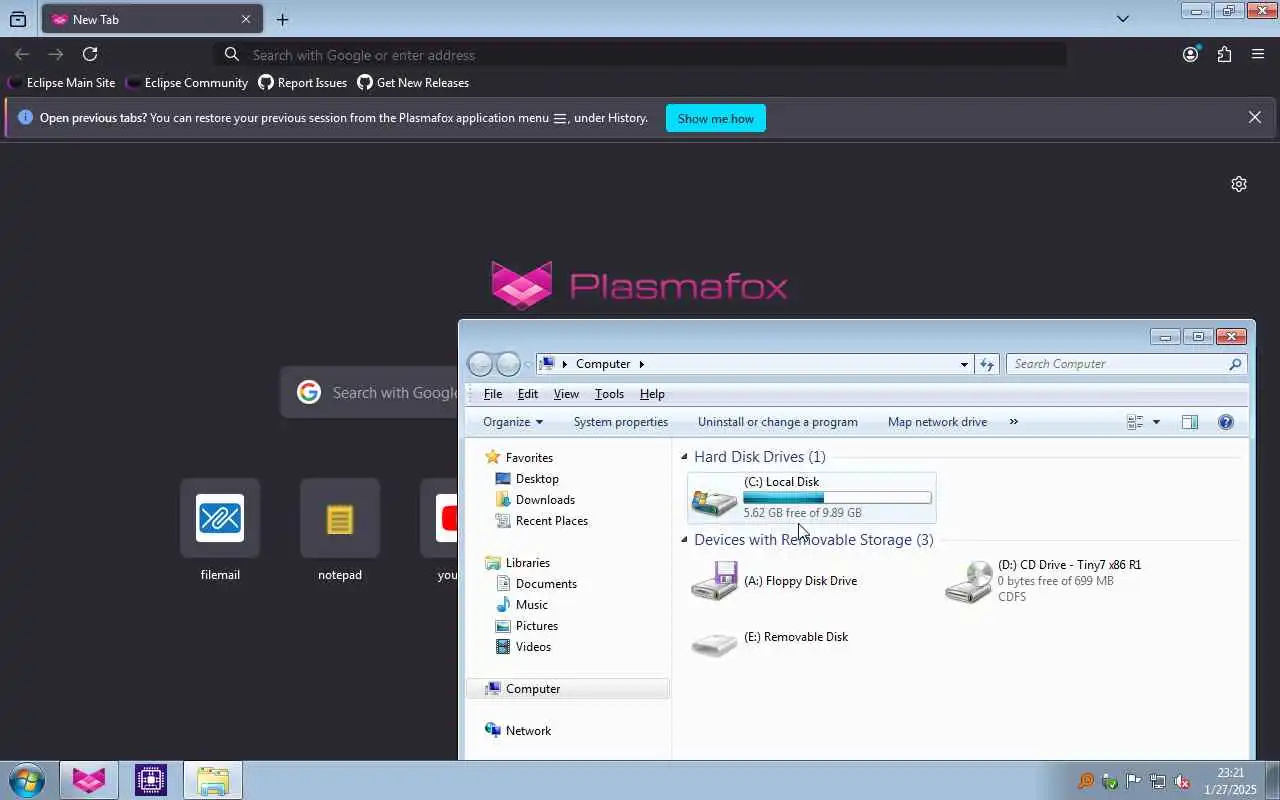The width and height of the screenshot is (1280, 800).
Task: Open the new tab page settings gear
Action: point(1239,184)
